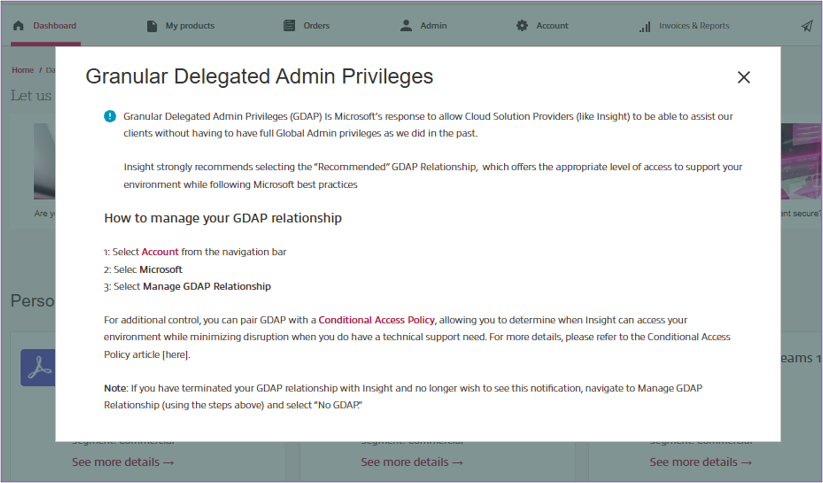Close the Granular Delegated Admin Privileges dialog
Screen dimensions: 823x483
coord(743,77)
